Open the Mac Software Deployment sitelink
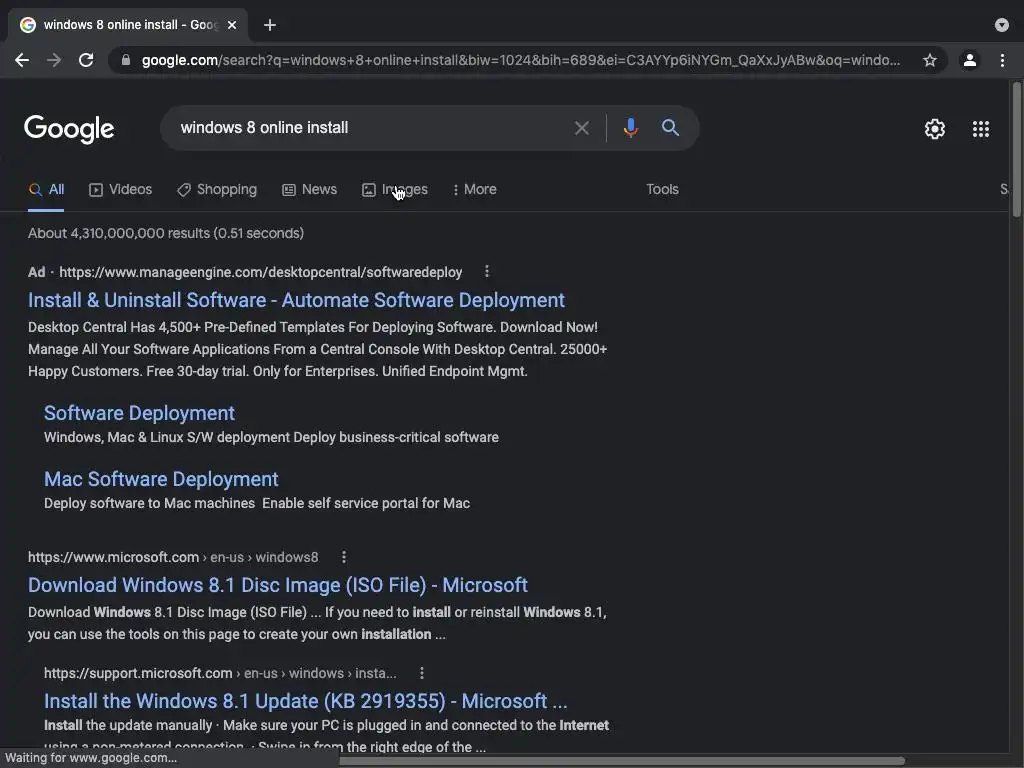Image resolution: width=1024 pixels, height=768 pixels. click(x=161, y=479)
